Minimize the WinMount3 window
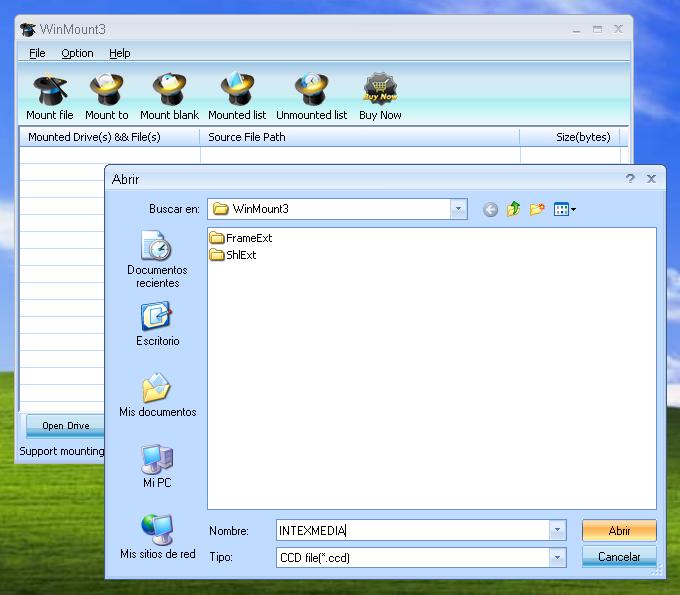The width and height of the screenshot is (680, 595). [x=576, y=29]
